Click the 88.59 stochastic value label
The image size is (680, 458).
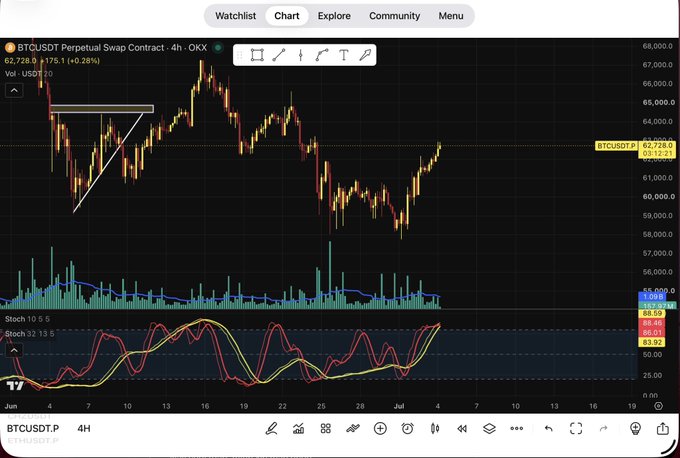[x=652, y=313]
